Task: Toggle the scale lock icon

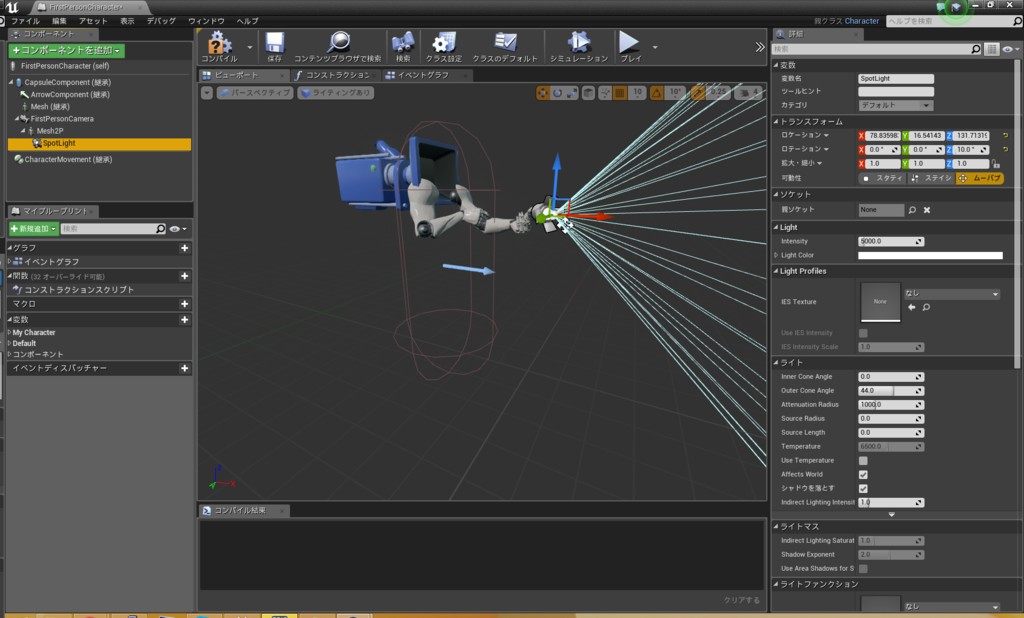Action: coord(995,163)
